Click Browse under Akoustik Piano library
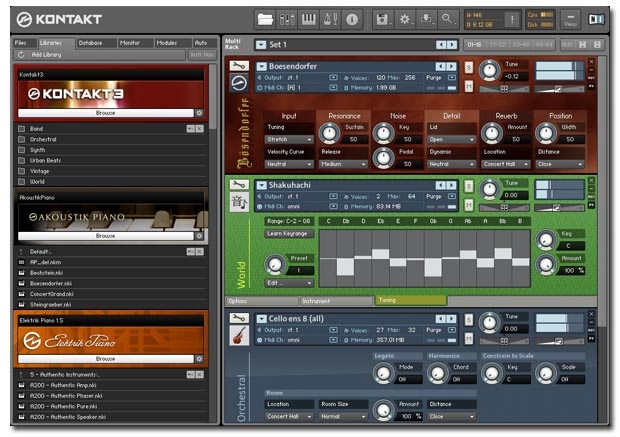620x437 pixels. [x=106, y=236]
